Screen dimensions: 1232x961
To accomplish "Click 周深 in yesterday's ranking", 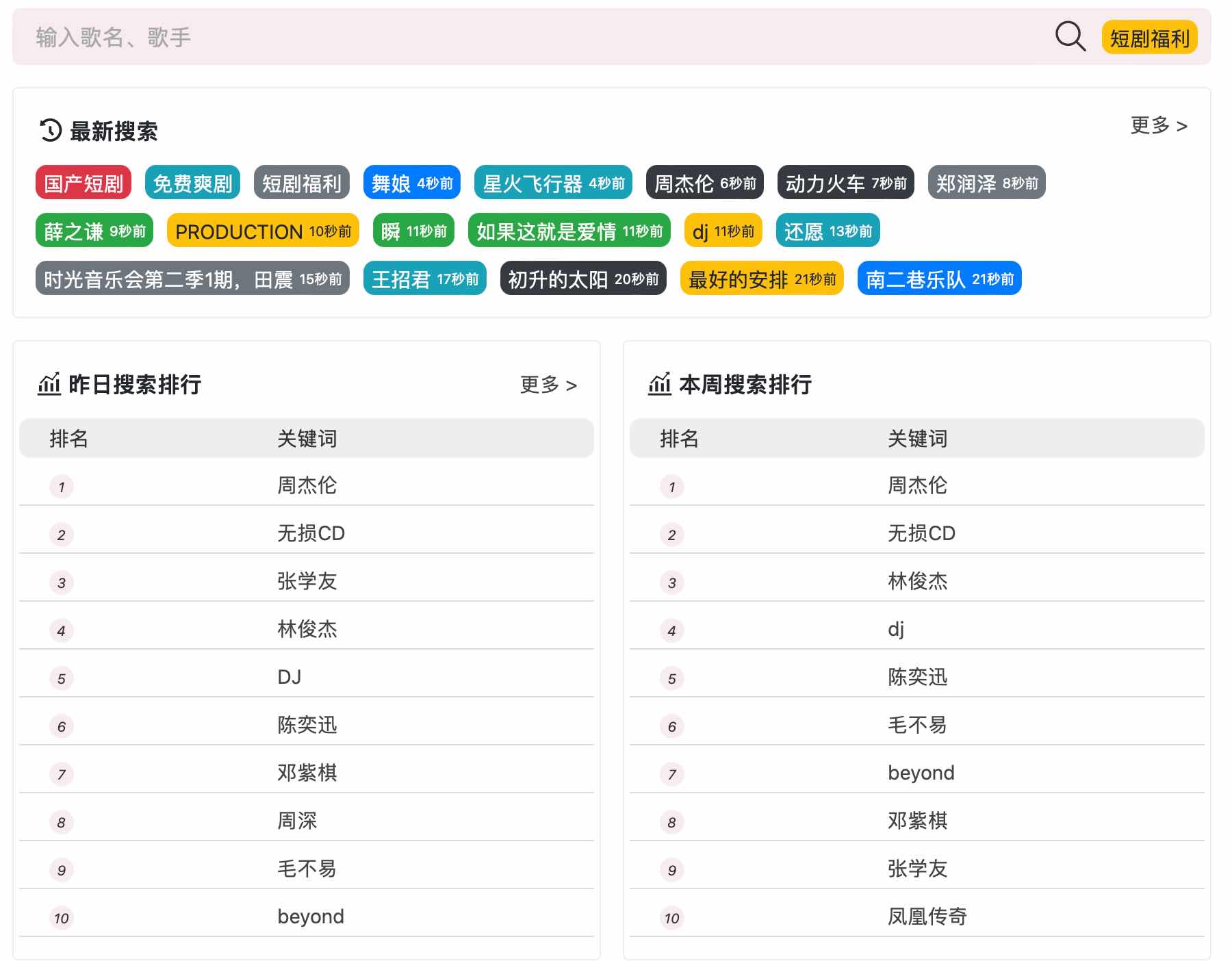I will point(297,821).
